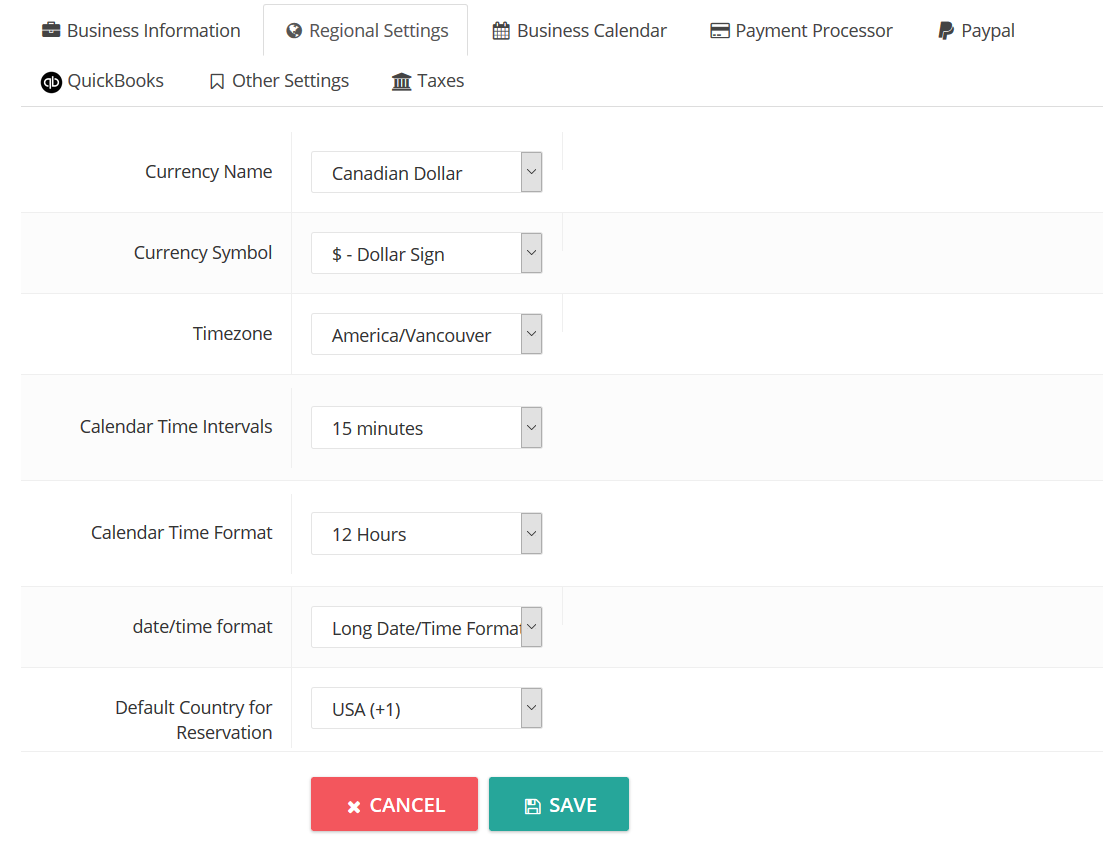
Task: Expand the Calendar Time Intervals arrow
Action: (531, 427)
